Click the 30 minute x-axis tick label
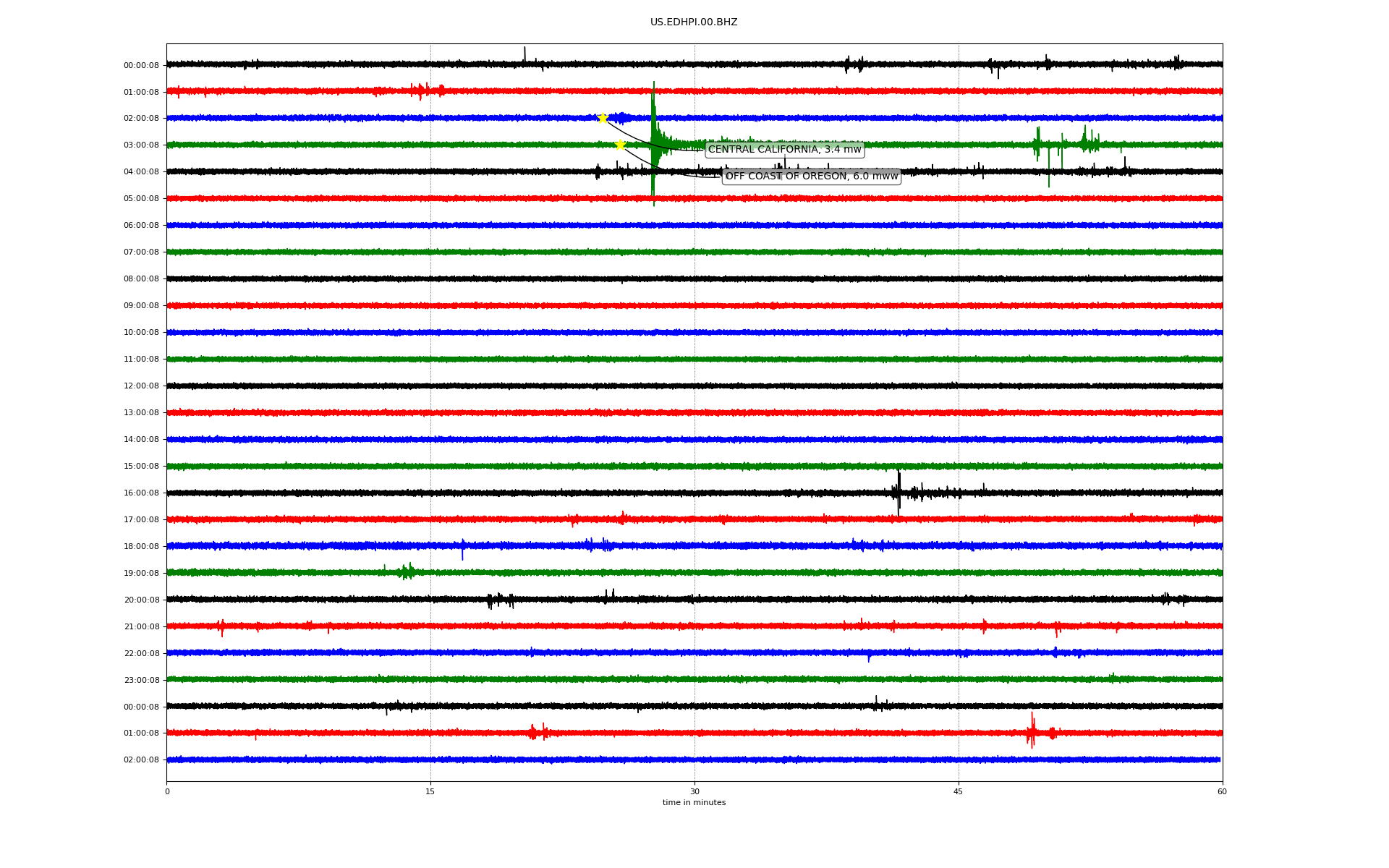The width and height of the screenshot is (1389, 868). (x=694, y=791)
